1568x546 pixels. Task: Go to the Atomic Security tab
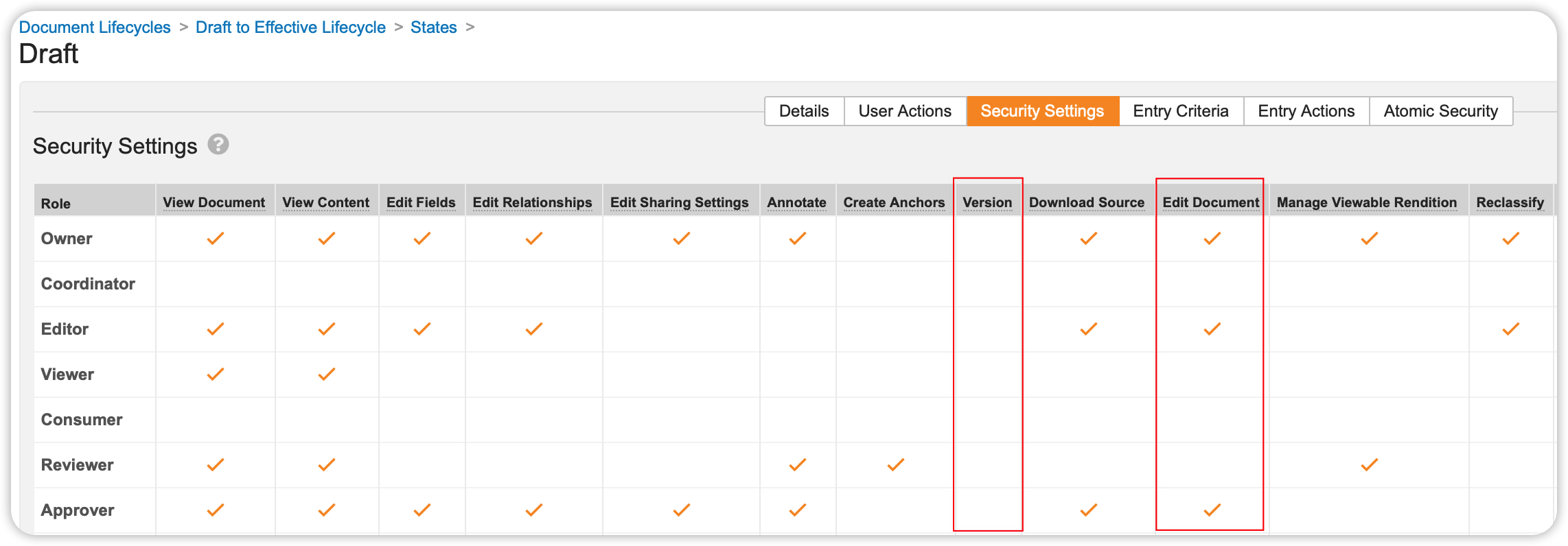click(1440, 111)
